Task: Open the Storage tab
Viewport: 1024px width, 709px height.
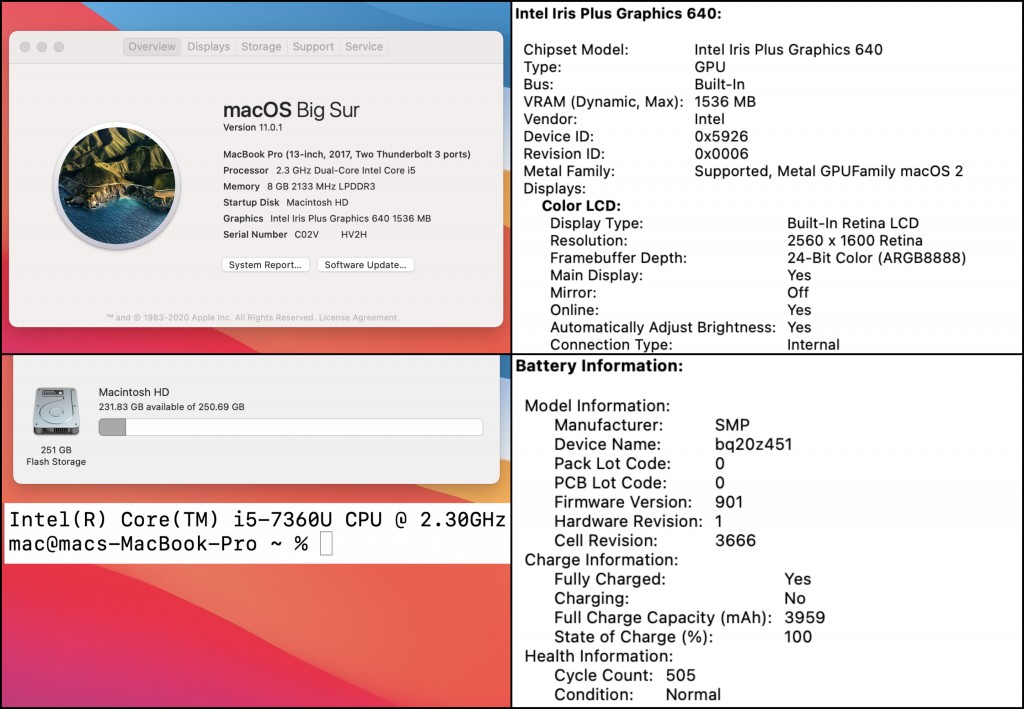Action: (261, 46)
